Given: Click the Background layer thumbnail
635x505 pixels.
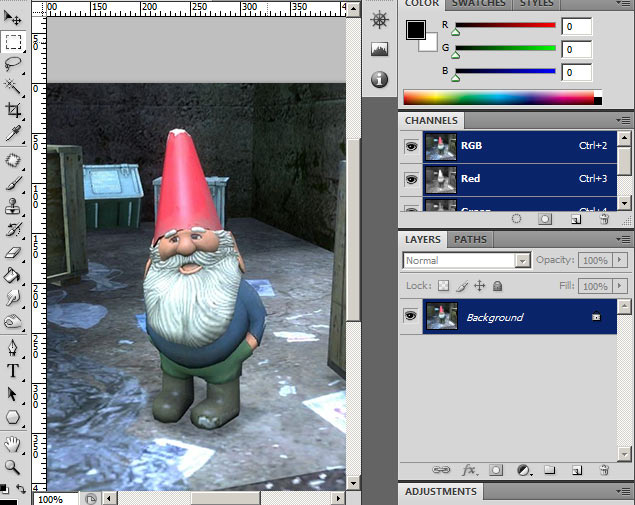Looking at the screenshot, I should [x=441, y=315].
